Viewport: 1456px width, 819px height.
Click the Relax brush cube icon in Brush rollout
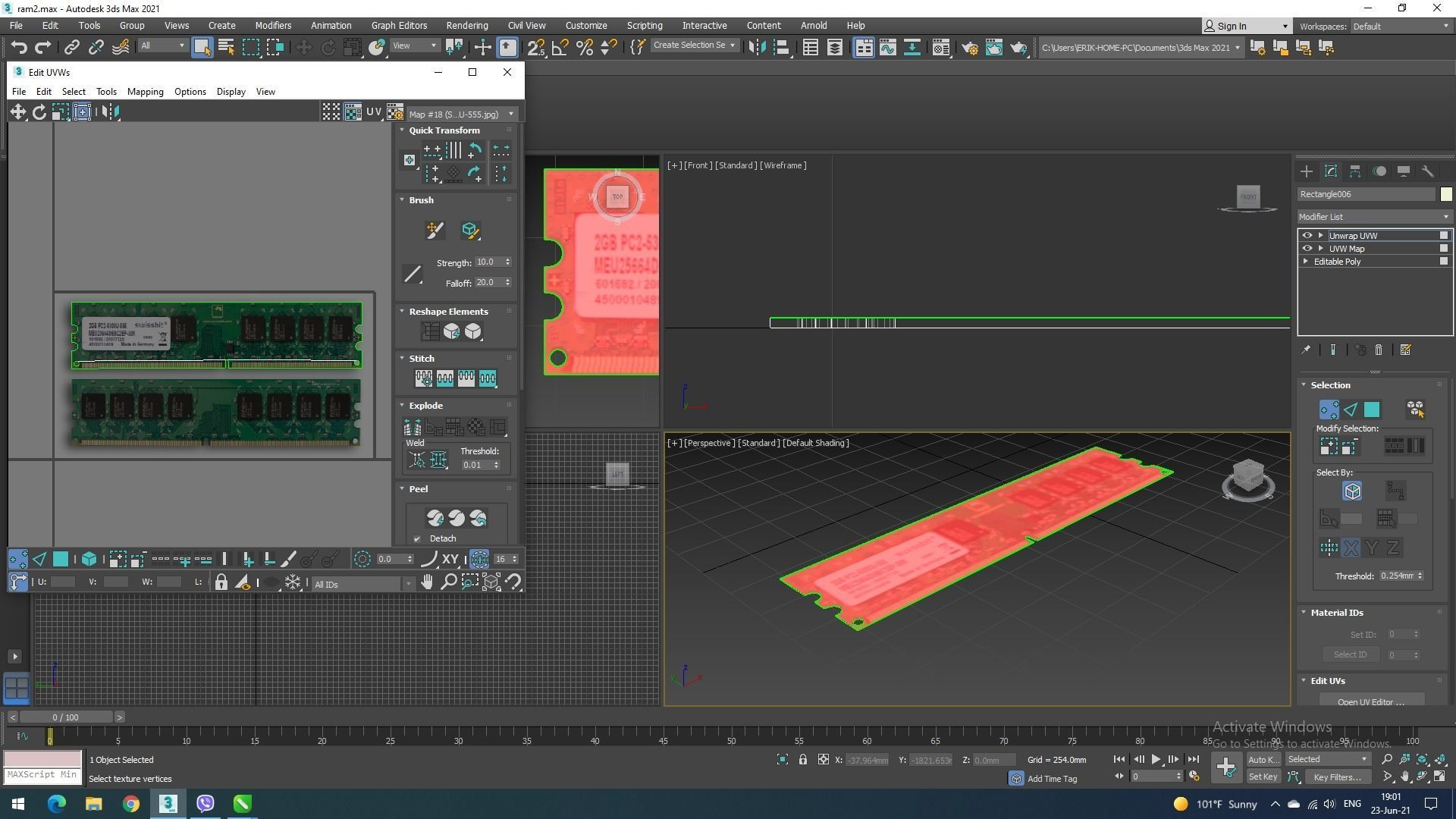click(470, 231)
